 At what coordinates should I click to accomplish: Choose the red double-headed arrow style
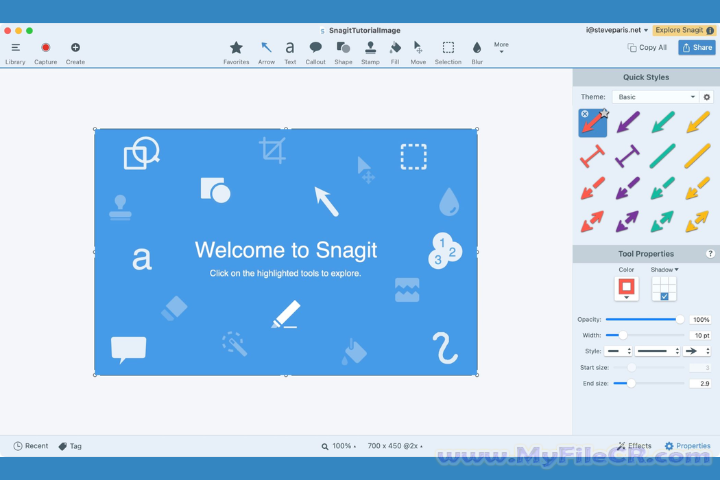pos(592,221)
